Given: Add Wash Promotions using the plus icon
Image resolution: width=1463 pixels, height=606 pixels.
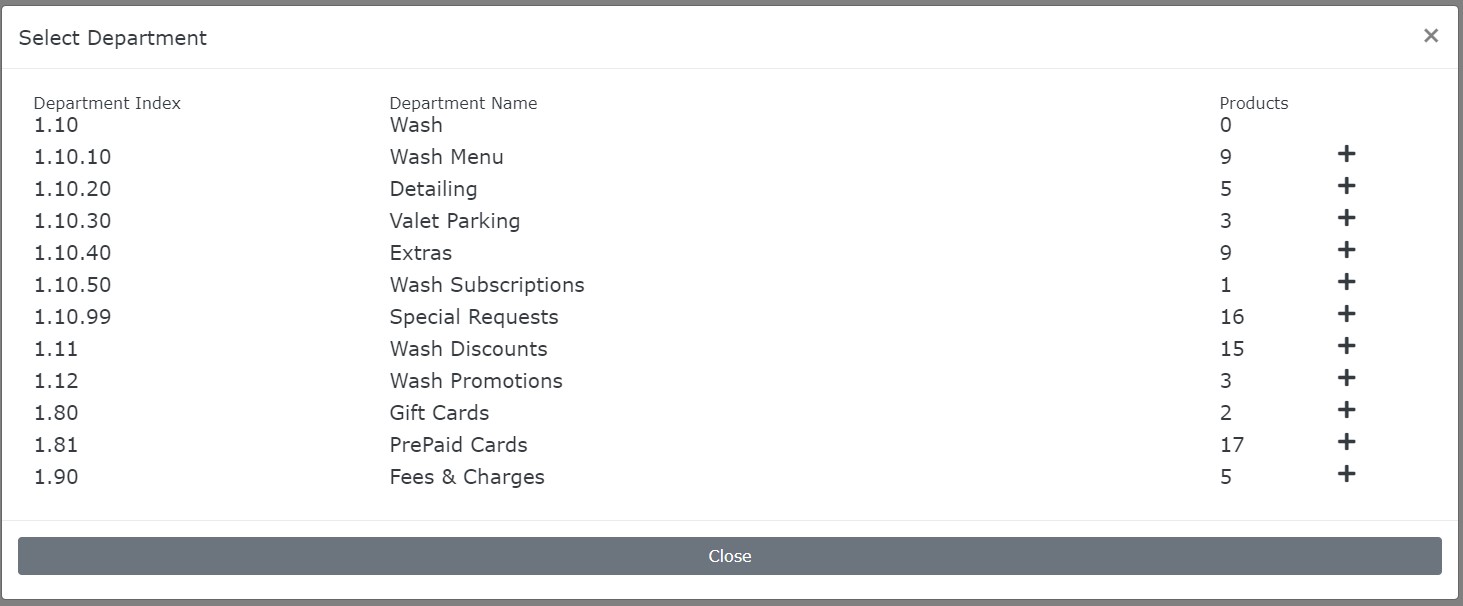Looking at the screenshot, I should click(1346, 378).
